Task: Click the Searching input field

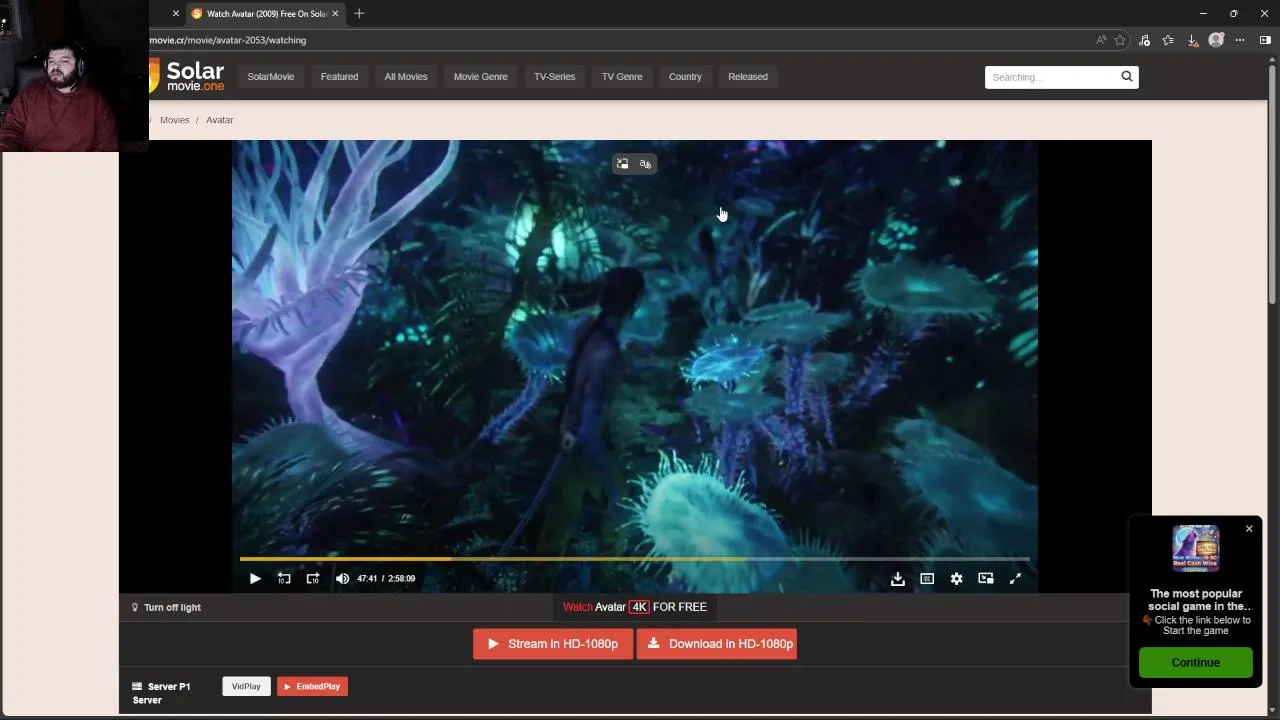Action: [1050, 77]
